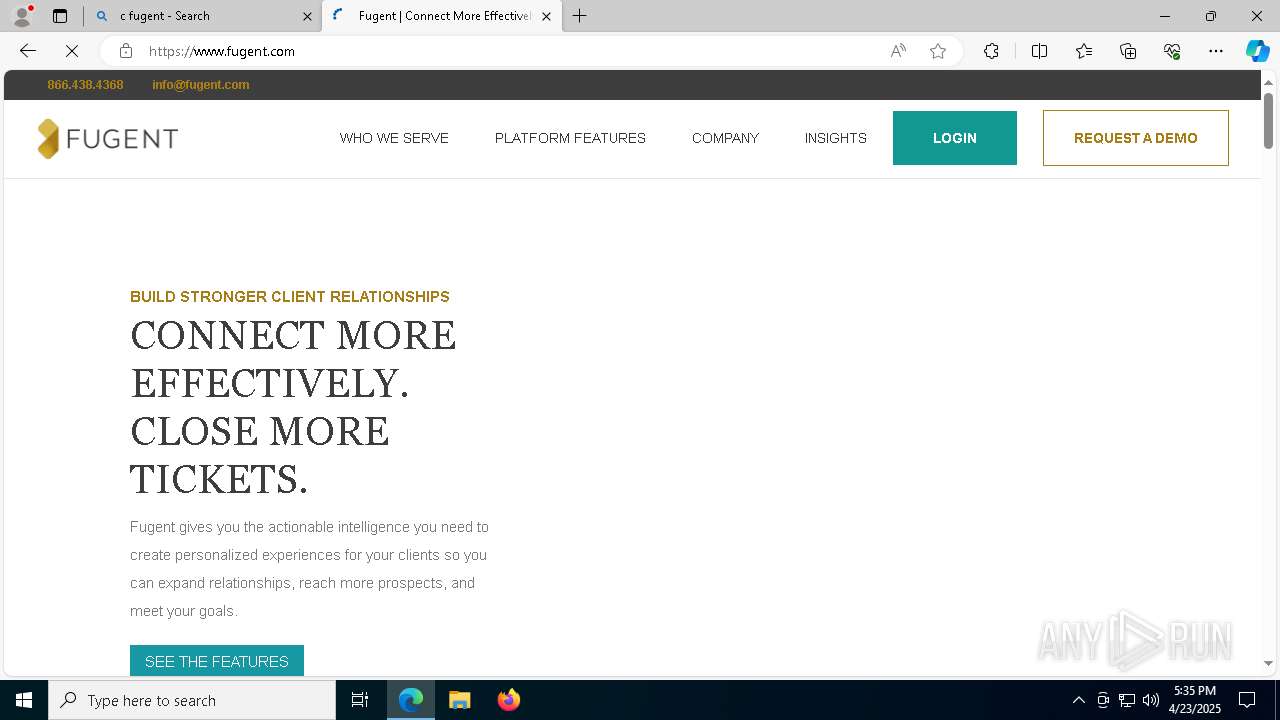Click the address bar URL field

[510, 51]
